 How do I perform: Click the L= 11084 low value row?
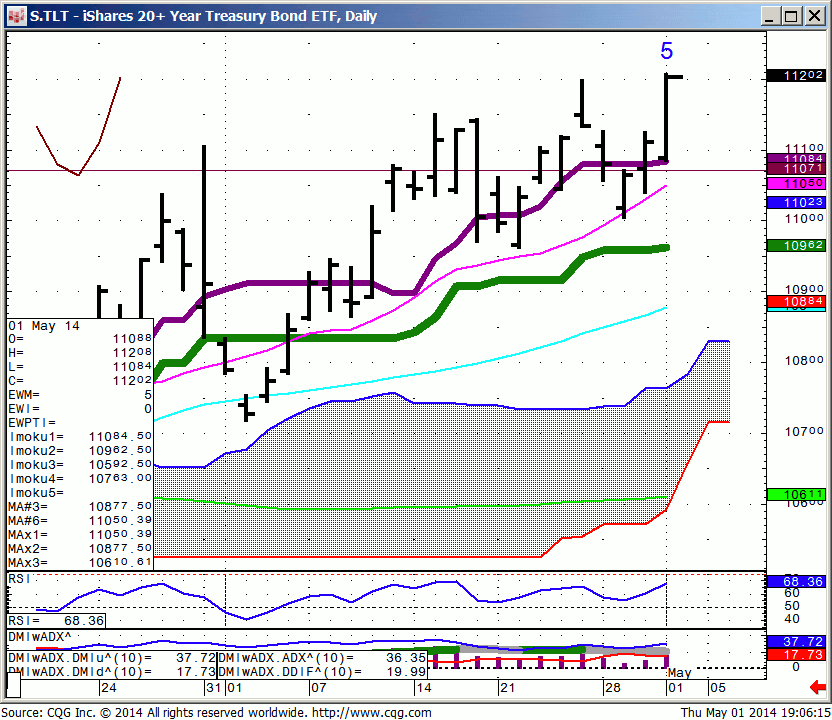tap(80, 367)
